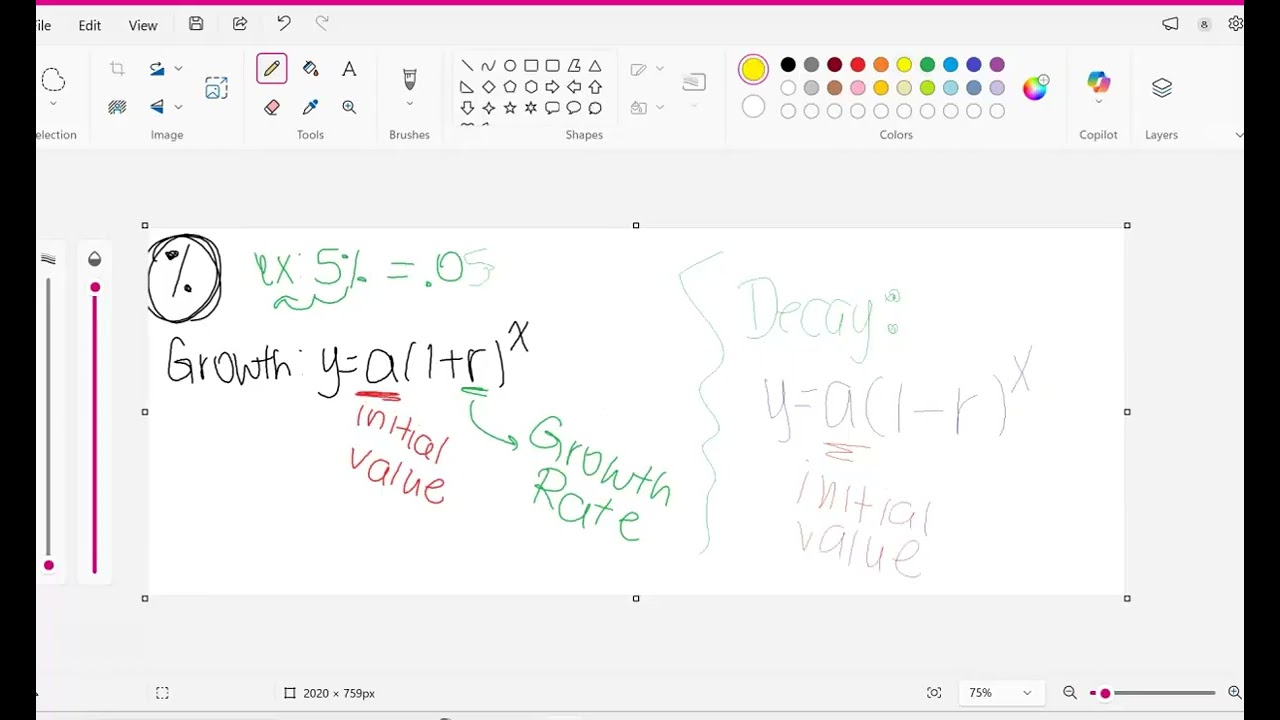Viewport: 1280px width, 720px height.
Task: Select the Magnifier tool
Action: pyautogui.click(x=349, y=107)
